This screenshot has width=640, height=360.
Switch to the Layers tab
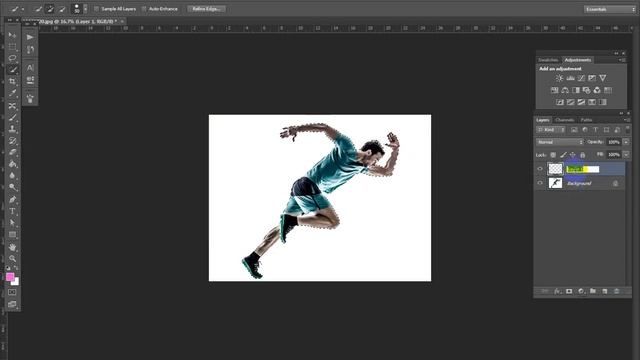coord(543,120)
